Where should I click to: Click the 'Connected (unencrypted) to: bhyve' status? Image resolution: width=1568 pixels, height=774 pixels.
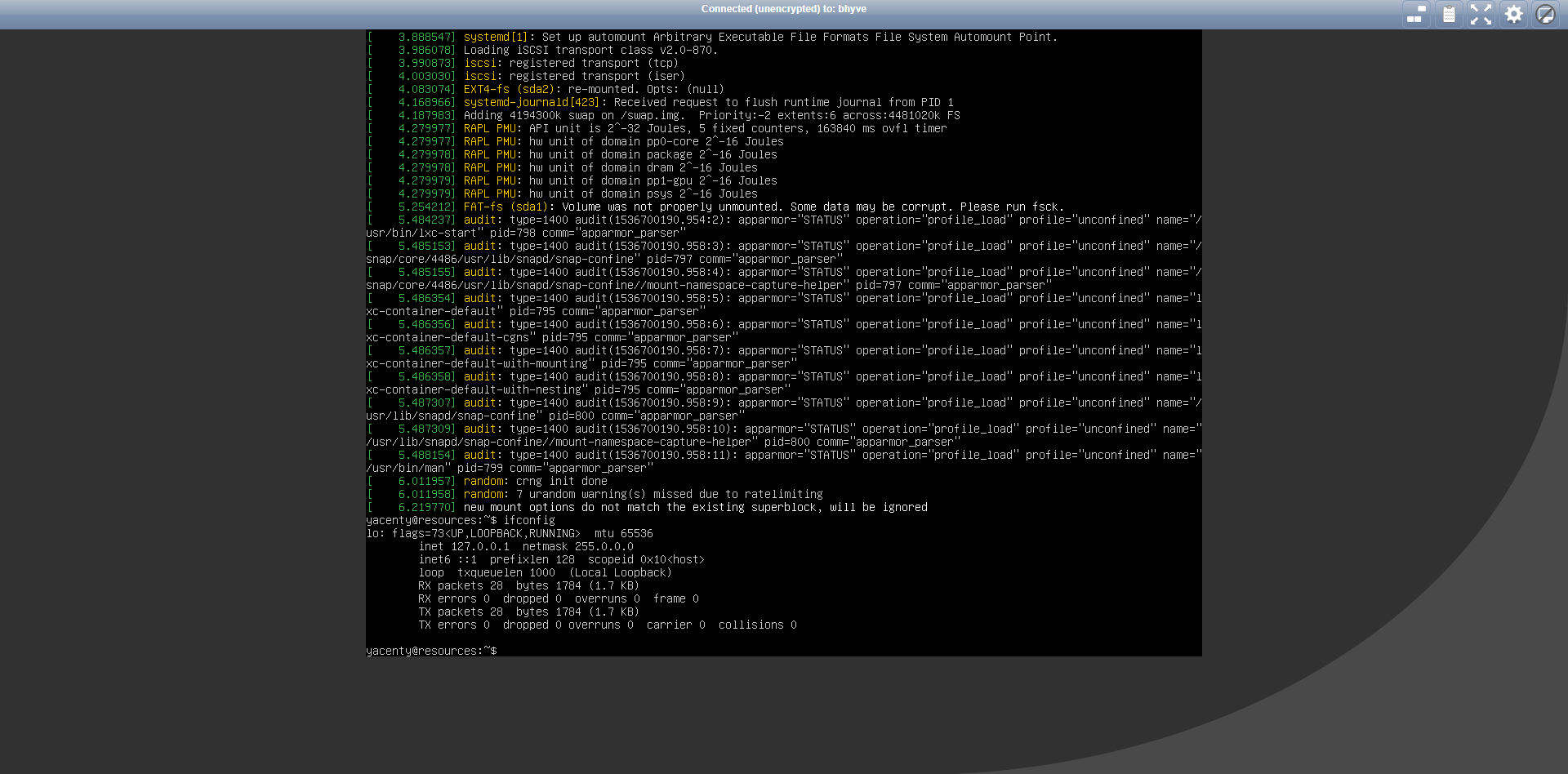coord(783,9)
